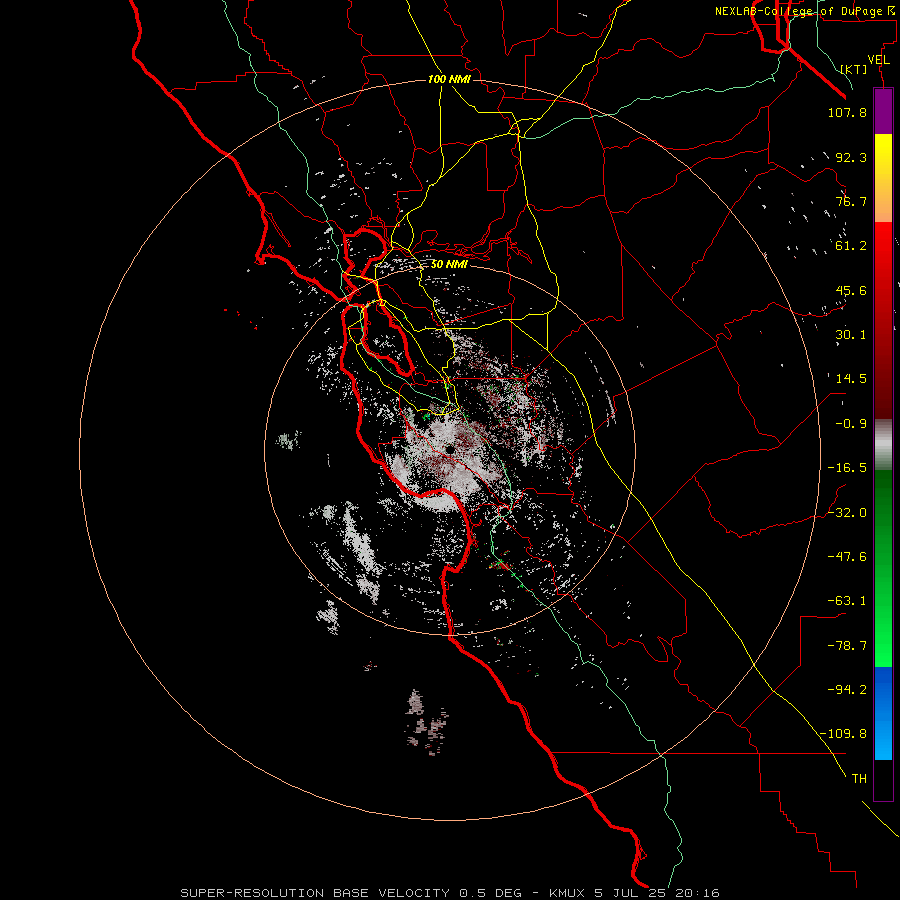Click the black radar site dot at center
Image resolution: width=900 pixels, height=900 pixels.
[x=449, y=449]
